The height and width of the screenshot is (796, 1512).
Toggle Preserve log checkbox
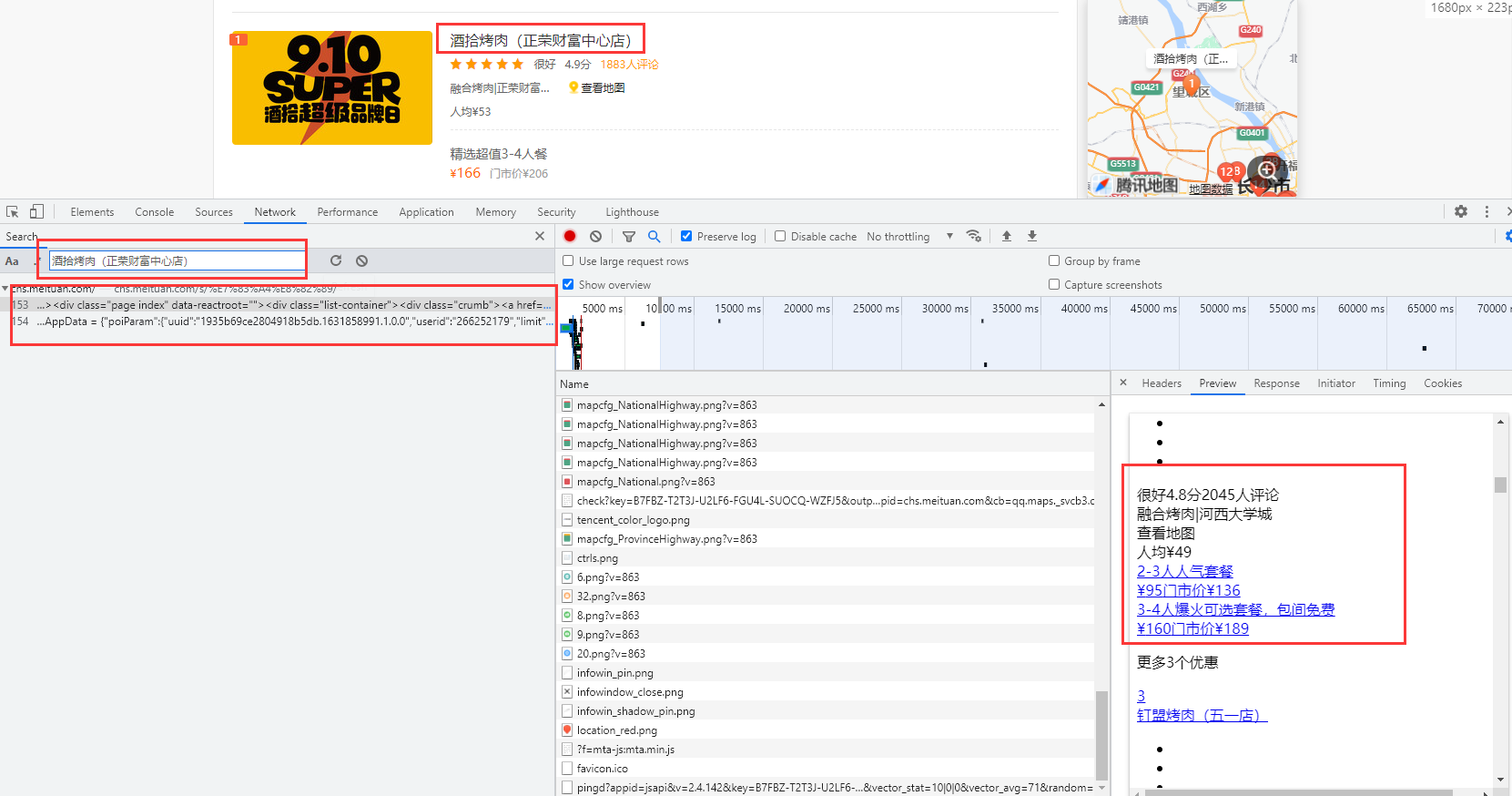click(686, 236)
